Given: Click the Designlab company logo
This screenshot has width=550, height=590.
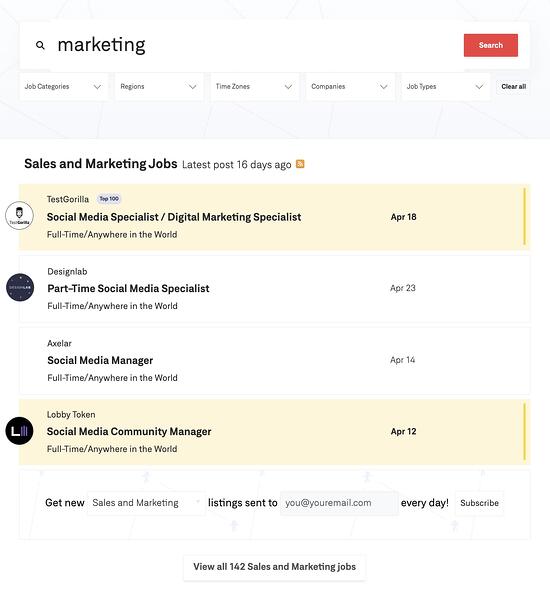Looking at the screenshot, I should [20, 287].
